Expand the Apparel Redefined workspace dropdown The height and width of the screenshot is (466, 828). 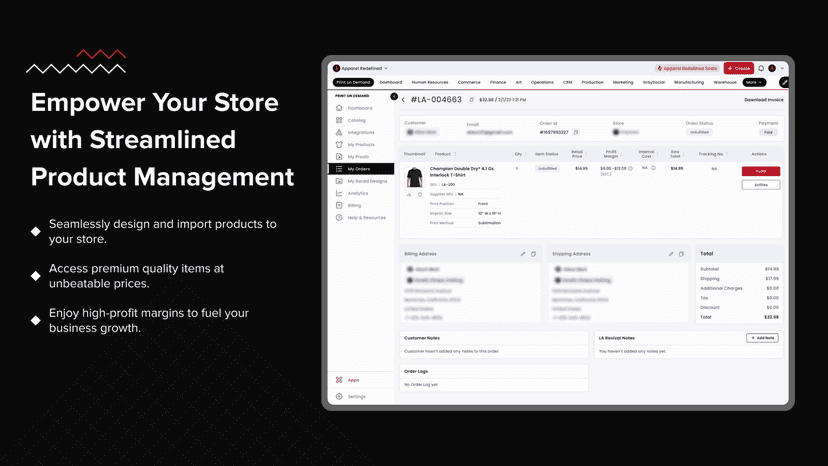tap(386, 68)
